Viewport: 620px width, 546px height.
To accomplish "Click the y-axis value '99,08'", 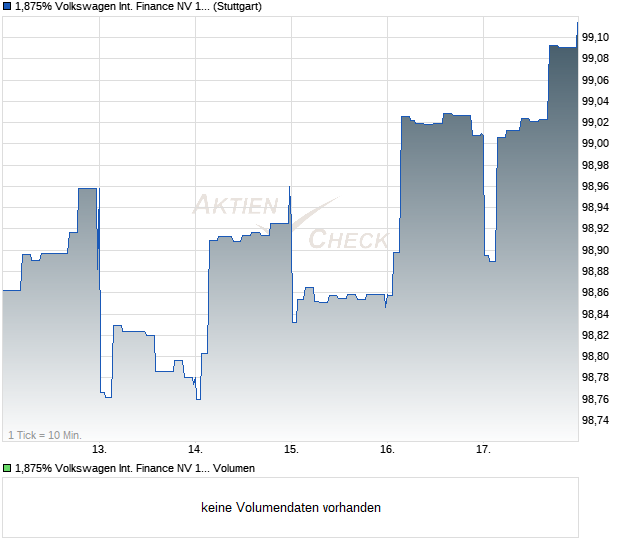I will (595, 59).
